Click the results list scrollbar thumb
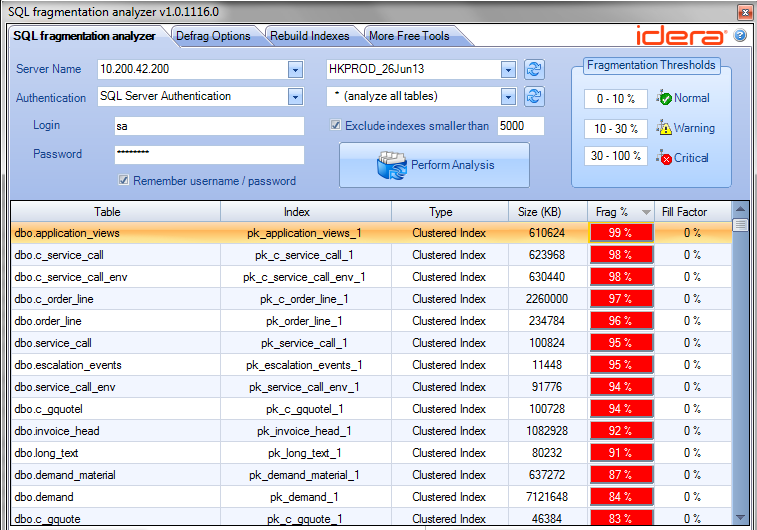Image resolution: width=757 pixels, height=530 pixels. click(740, 225)
